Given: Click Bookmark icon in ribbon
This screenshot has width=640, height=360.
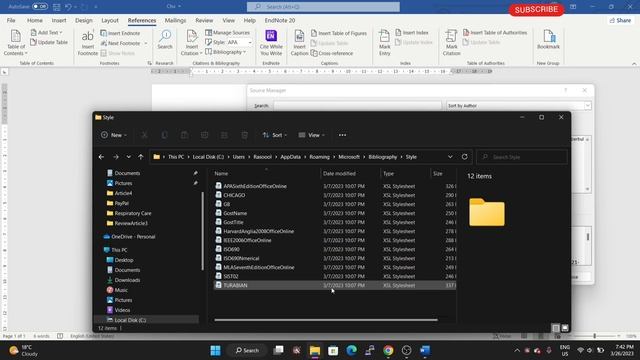Looking at the screenshot, I should click(x=548, y=40).
